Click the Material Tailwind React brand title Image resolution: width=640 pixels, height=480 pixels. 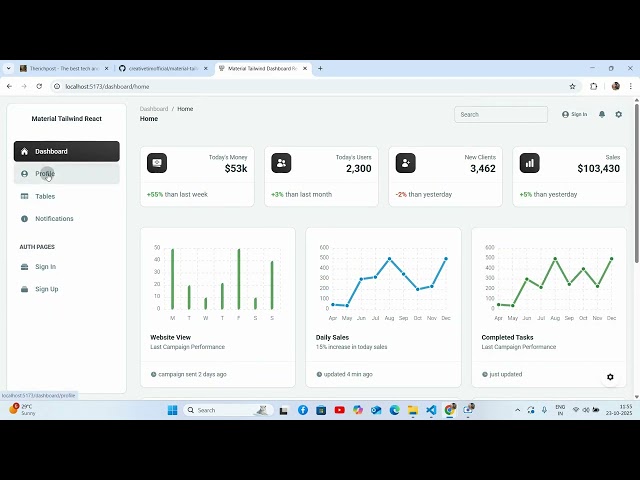tap(67, 119)
